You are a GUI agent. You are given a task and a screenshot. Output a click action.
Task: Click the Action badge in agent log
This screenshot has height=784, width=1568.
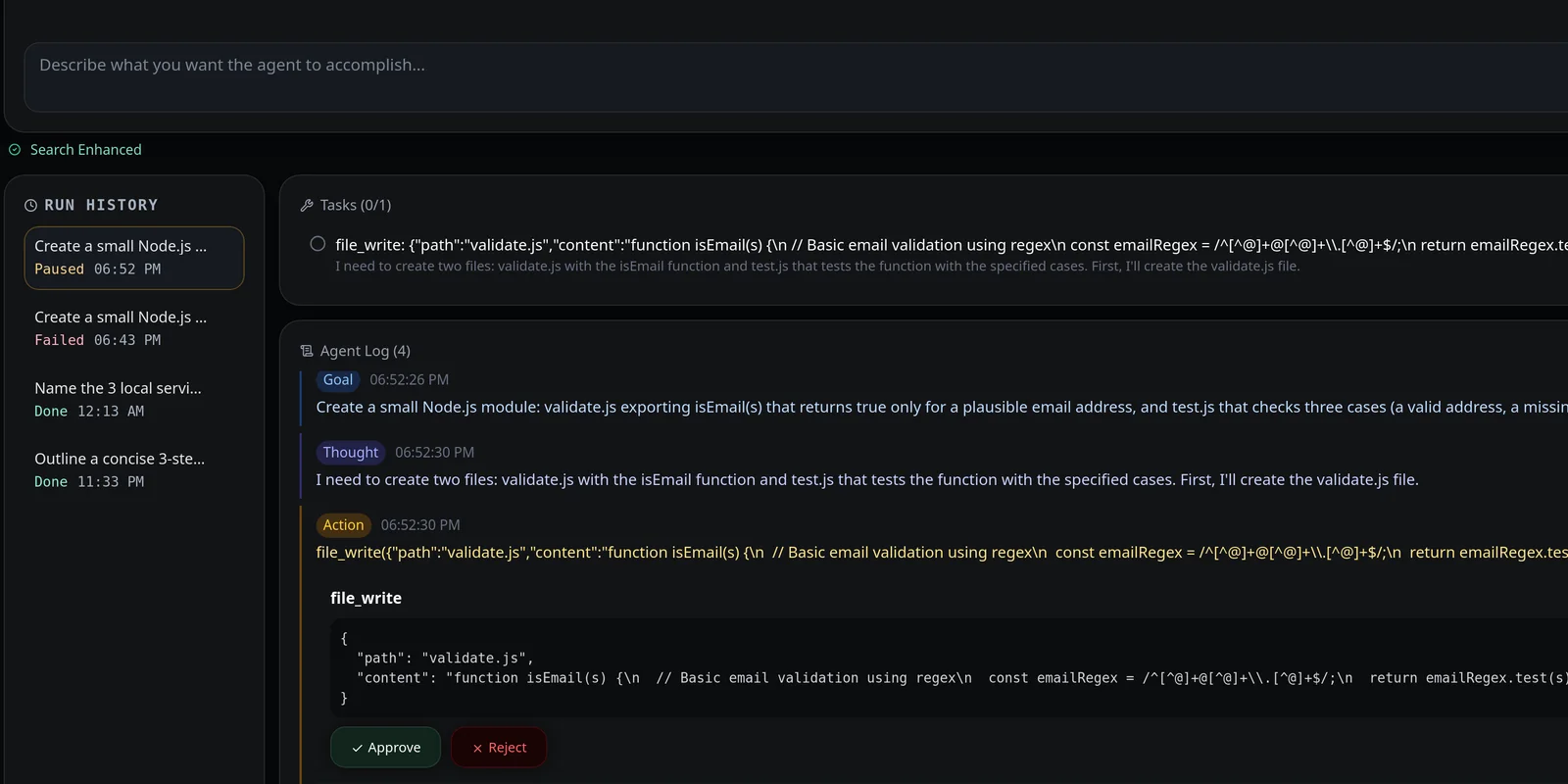(344, 525)
